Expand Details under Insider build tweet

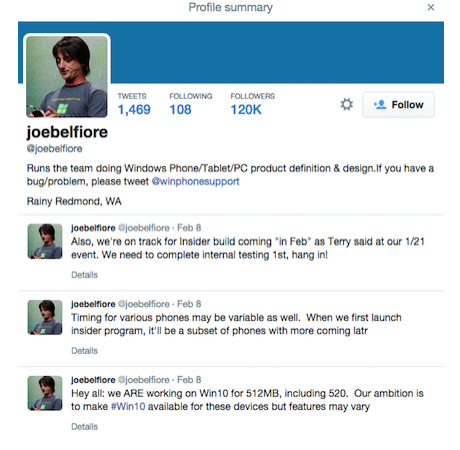click(x=84, y=275)
